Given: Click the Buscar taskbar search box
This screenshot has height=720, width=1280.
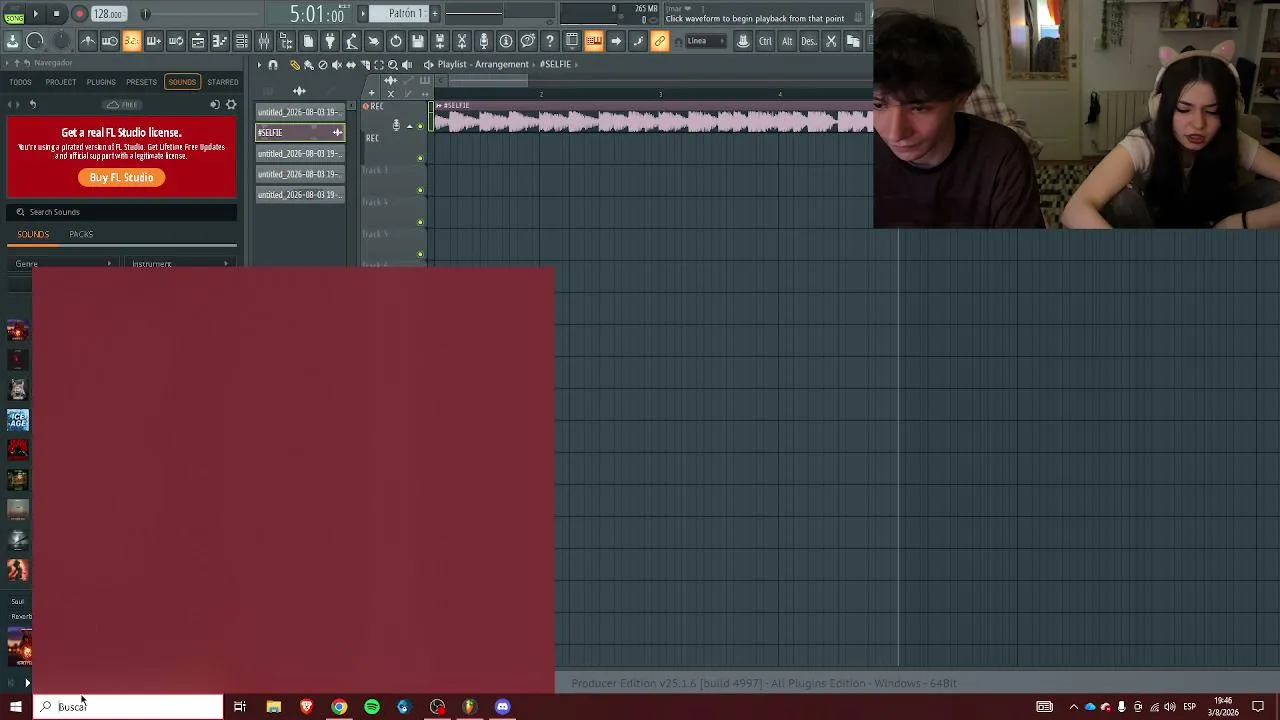Looking at the screenshot, I should (x=128, y=707).
